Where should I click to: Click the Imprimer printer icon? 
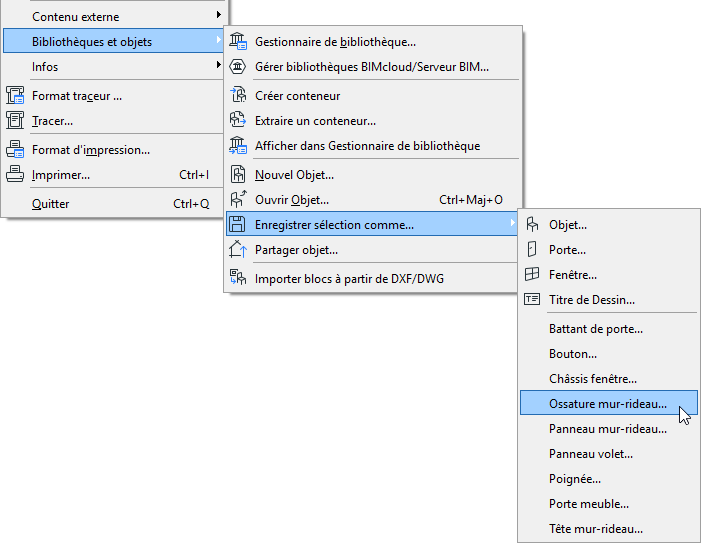[15, 175]
